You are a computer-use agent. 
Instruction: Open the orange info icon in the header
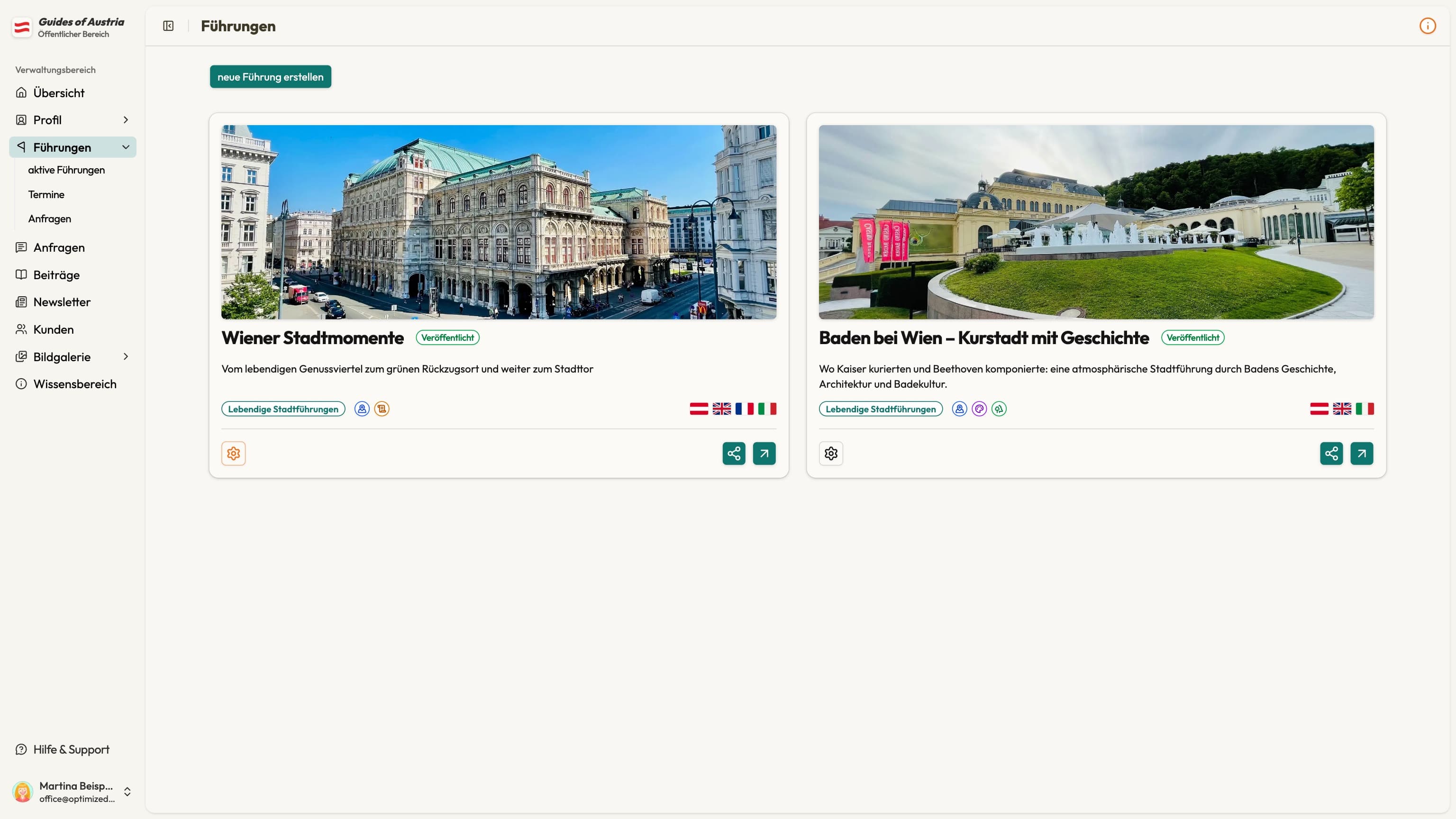coord(1427,26)
